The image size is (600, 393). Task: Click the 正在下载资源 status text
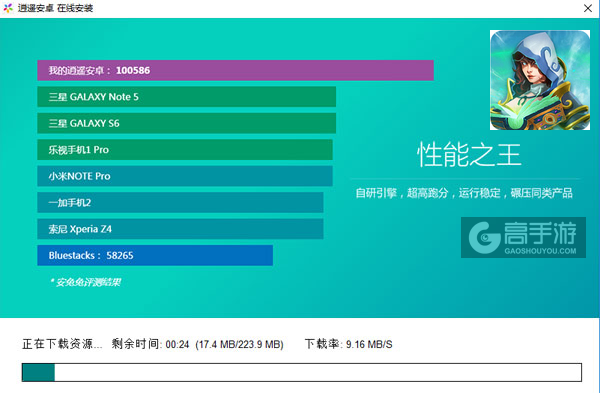pos(62,344)
